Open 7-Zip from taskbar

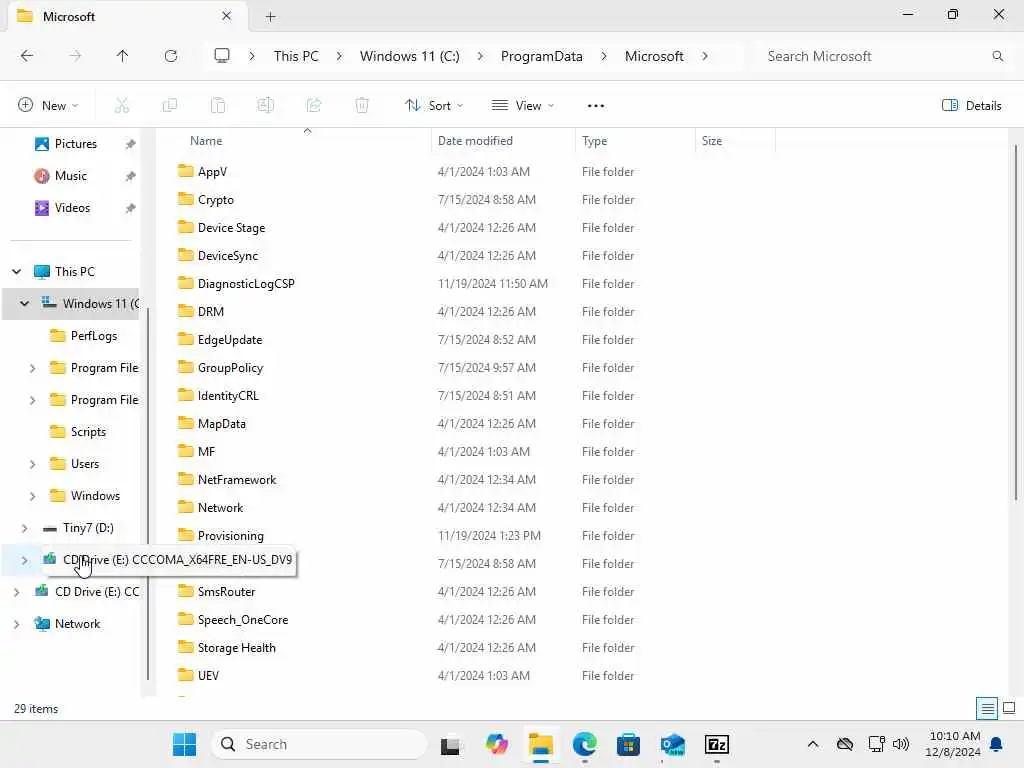pos(716,744)
